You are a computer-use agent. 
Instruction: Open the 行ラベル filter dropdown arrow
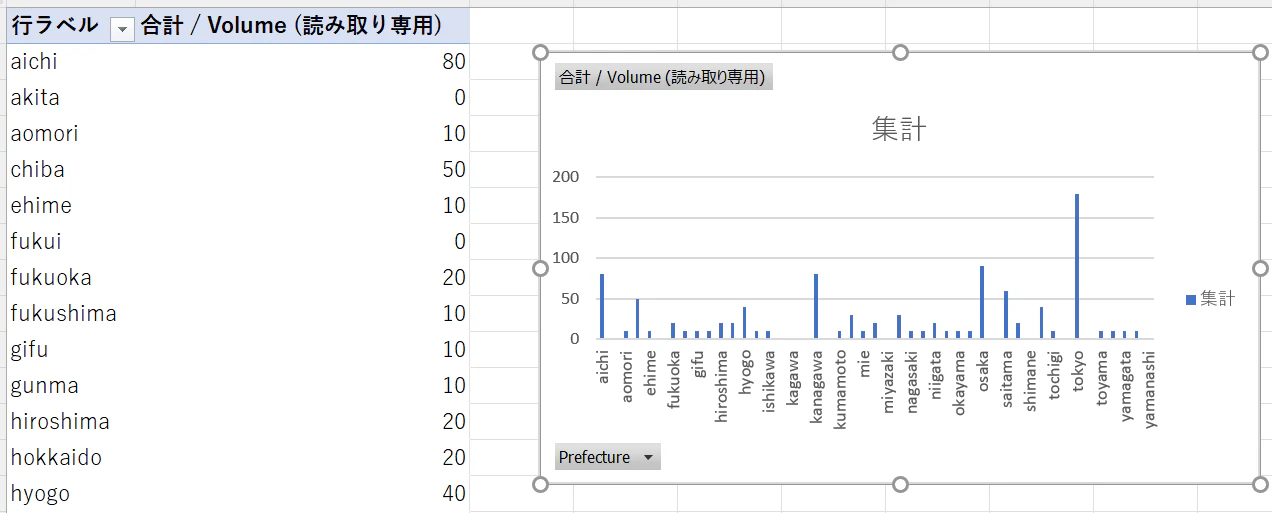(122, 29)
